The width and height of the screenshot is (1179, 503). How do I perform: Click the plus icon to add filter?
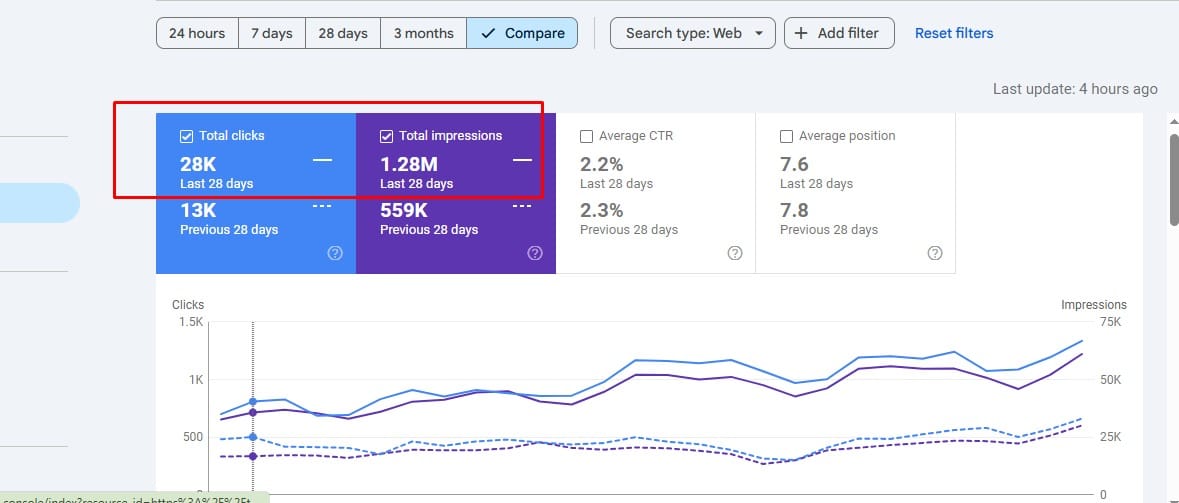click(x=801, y=33)
